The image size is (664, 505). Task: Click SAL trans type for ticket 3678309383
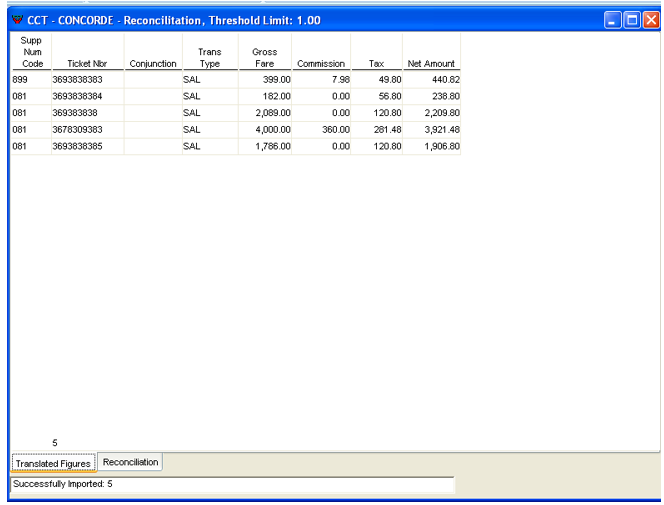point(210,130)
